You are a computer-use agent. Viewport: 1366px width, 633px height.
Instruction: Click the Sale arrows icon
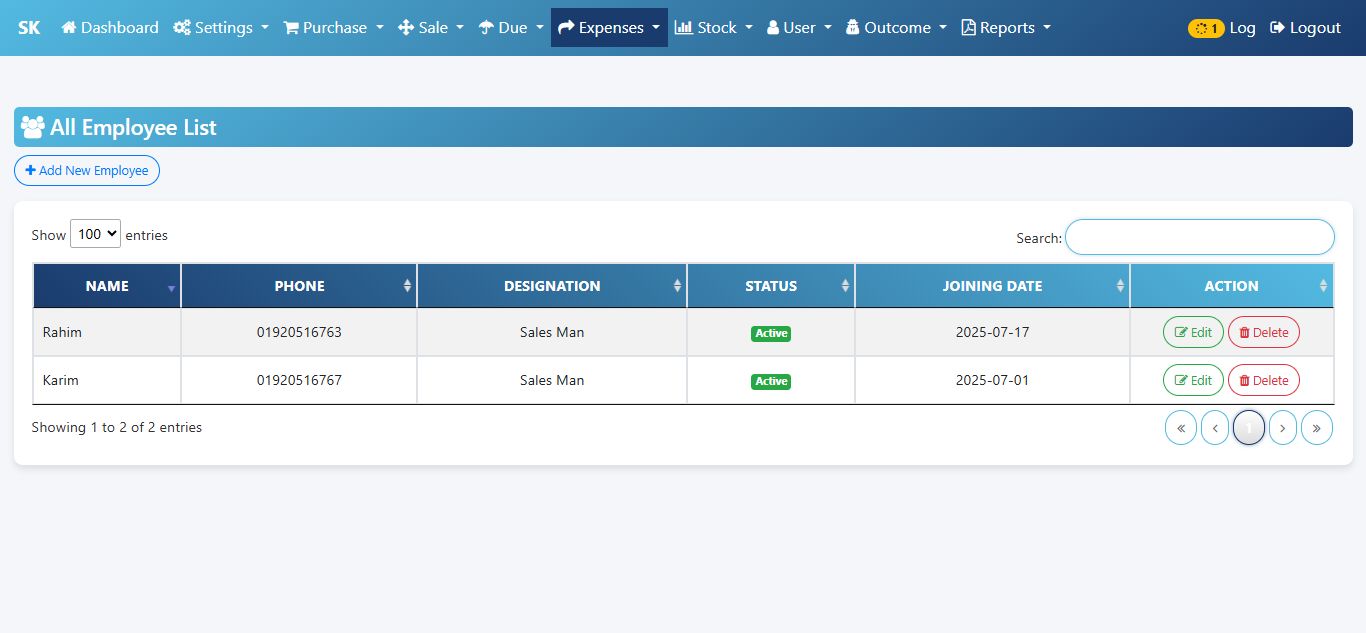point(406,28)
